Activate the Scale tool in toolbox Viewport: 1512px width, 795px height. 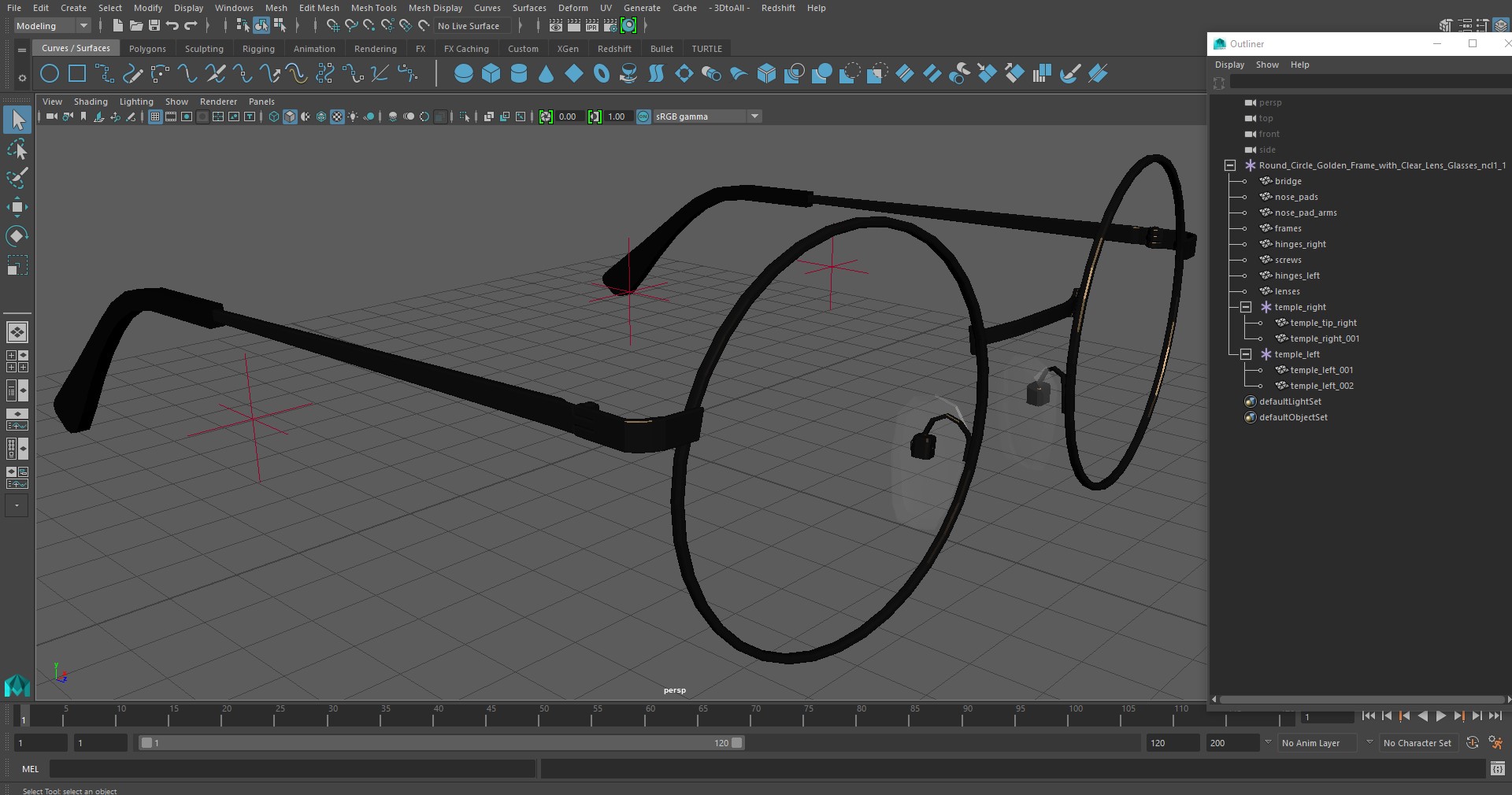[x=17, y=265]
